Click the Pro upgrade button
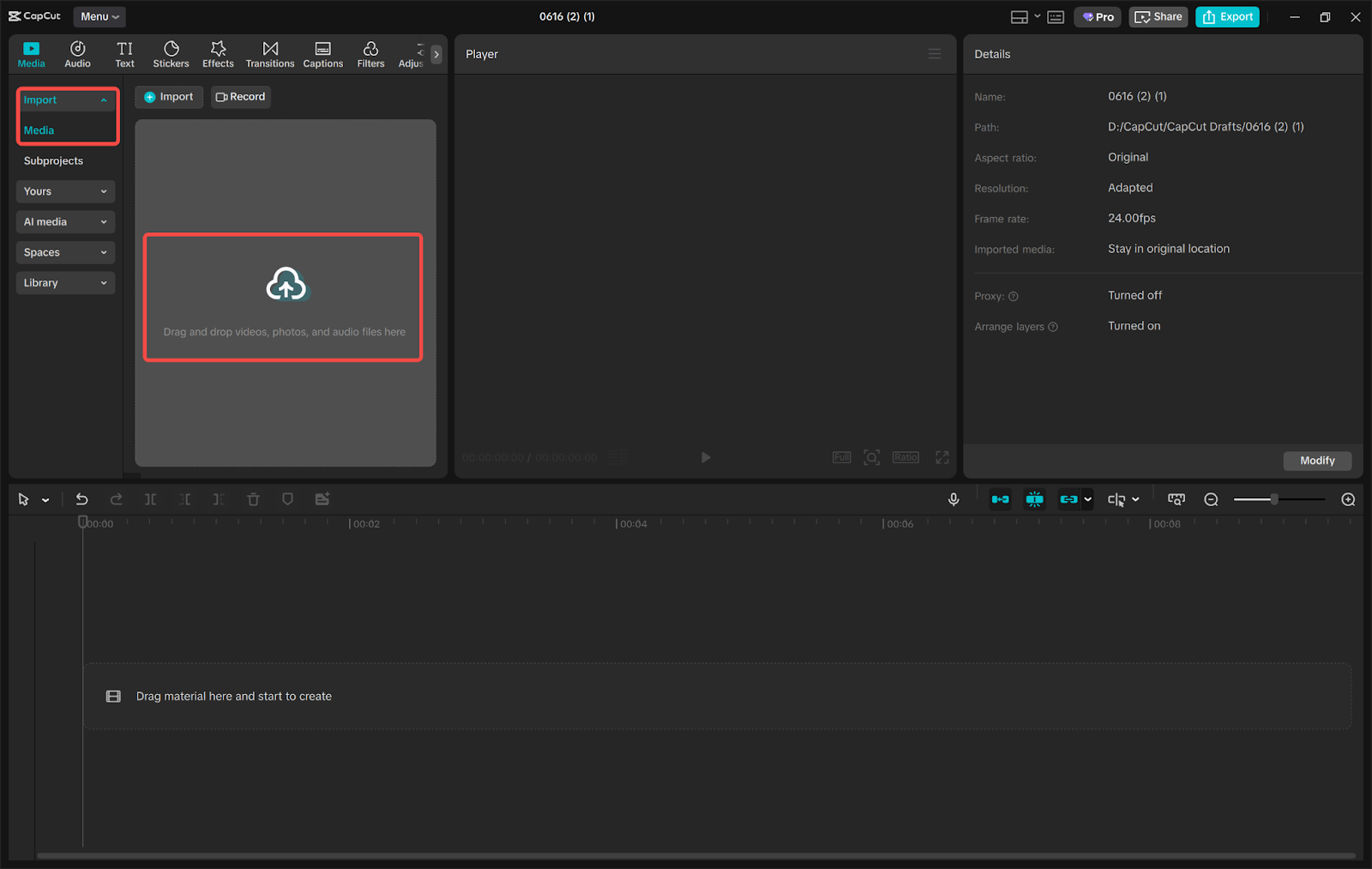The image size is (1372, 869). 1098,17
